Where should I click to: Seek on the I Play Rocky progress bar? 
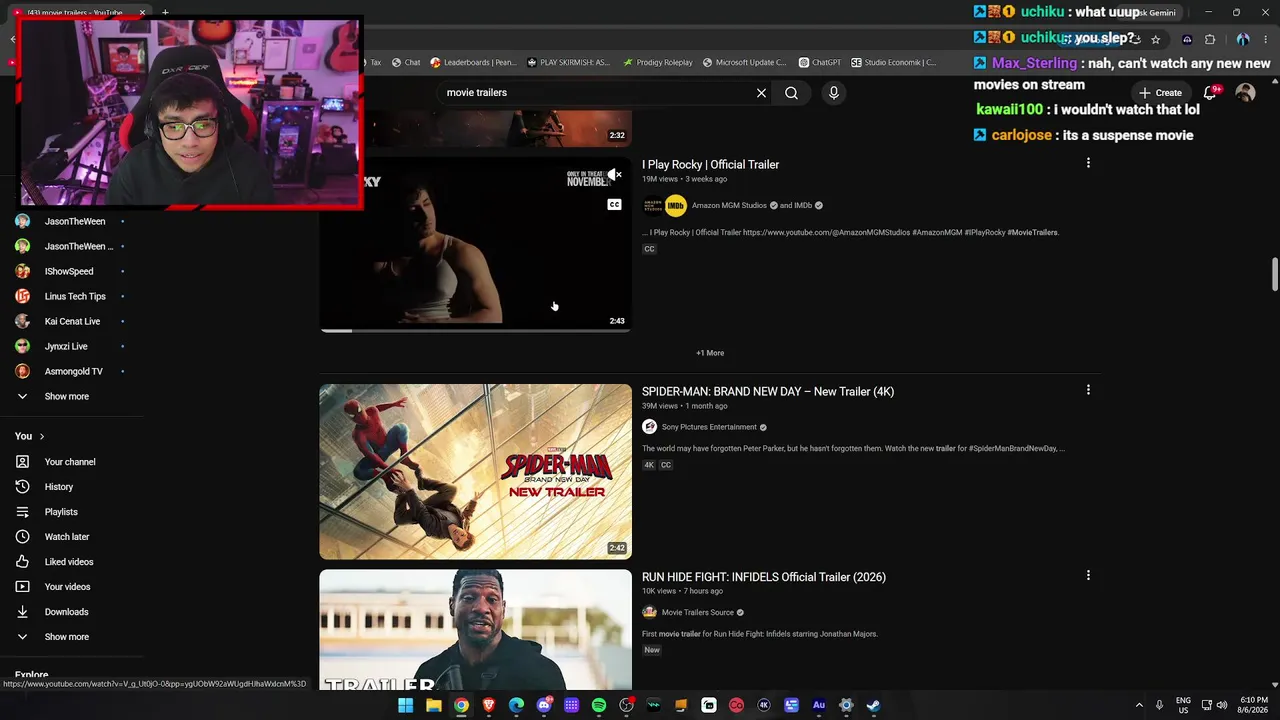[475, 330]
